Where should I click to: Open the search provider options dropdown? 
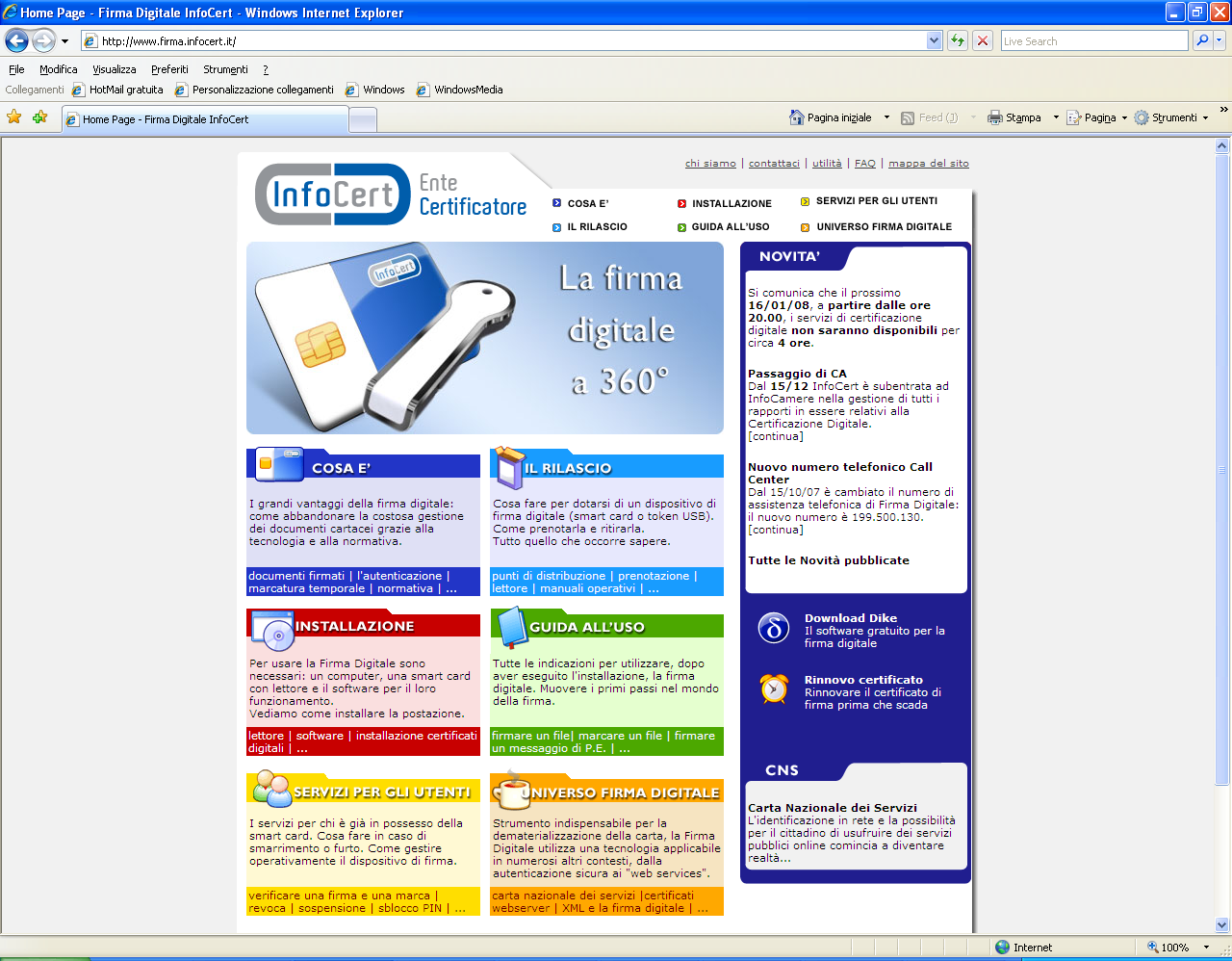point(1219,40)
